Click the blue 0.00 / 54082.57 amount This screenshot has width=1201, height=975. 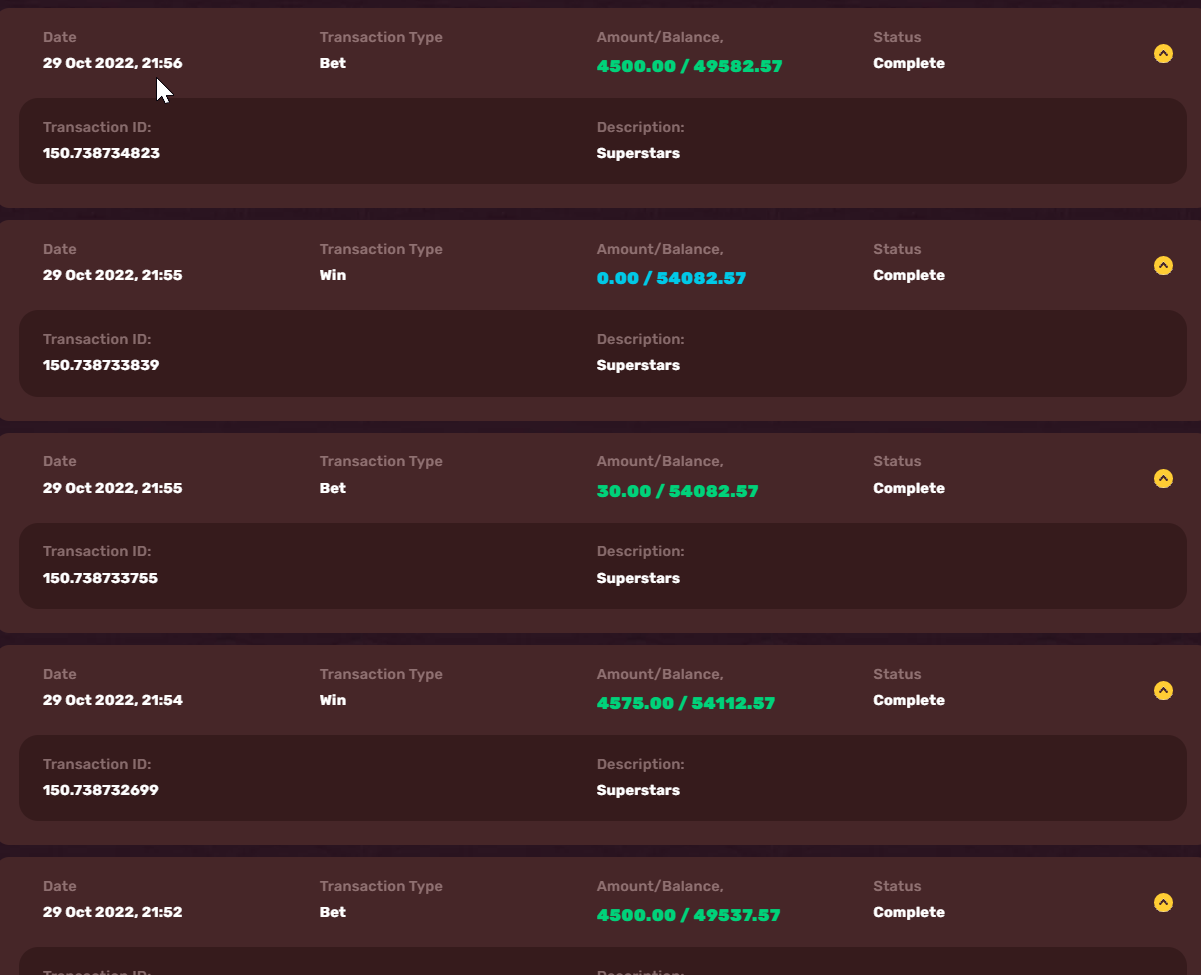671,279
